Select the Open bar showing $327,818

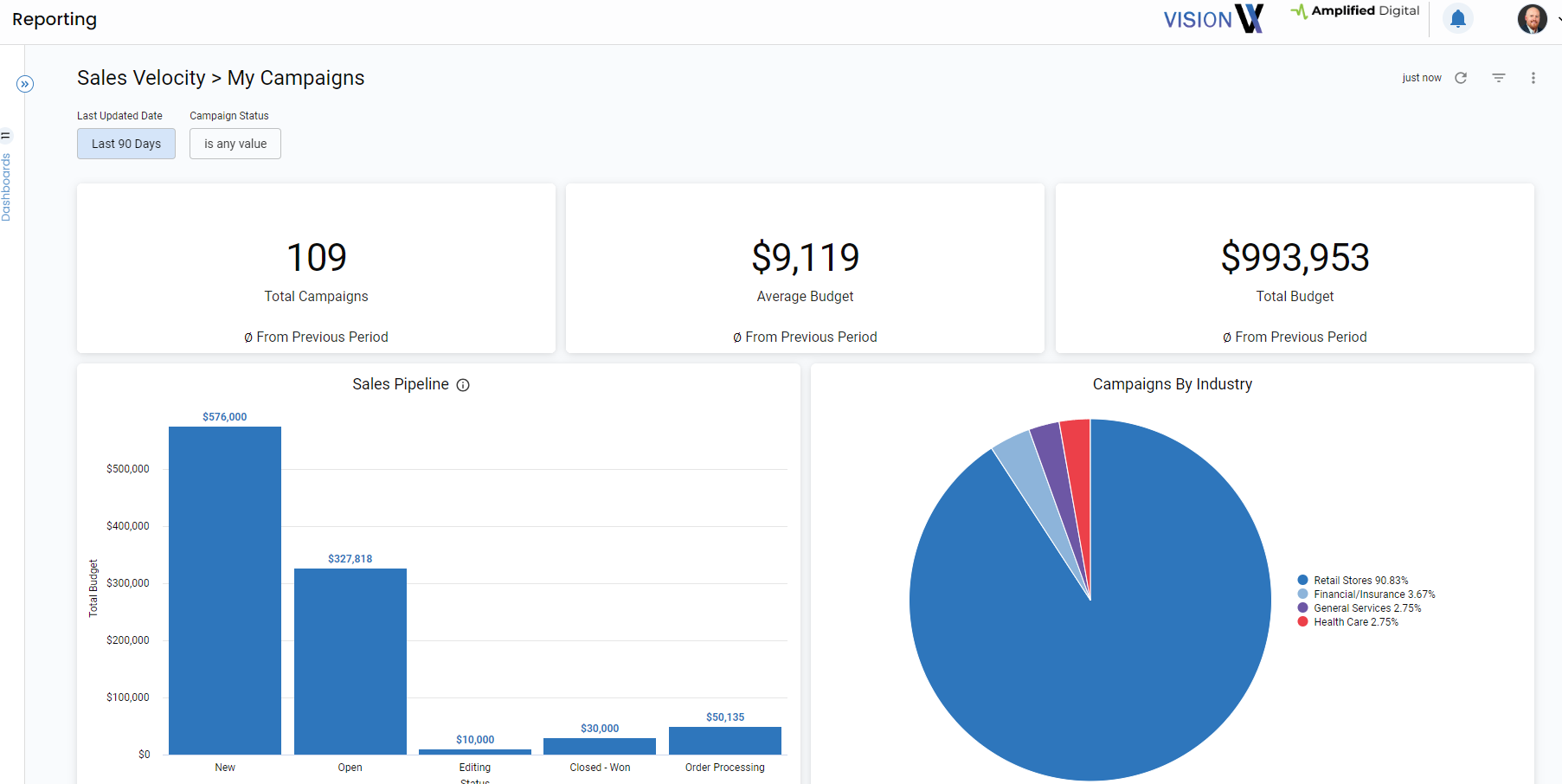[x=350, y=661]
